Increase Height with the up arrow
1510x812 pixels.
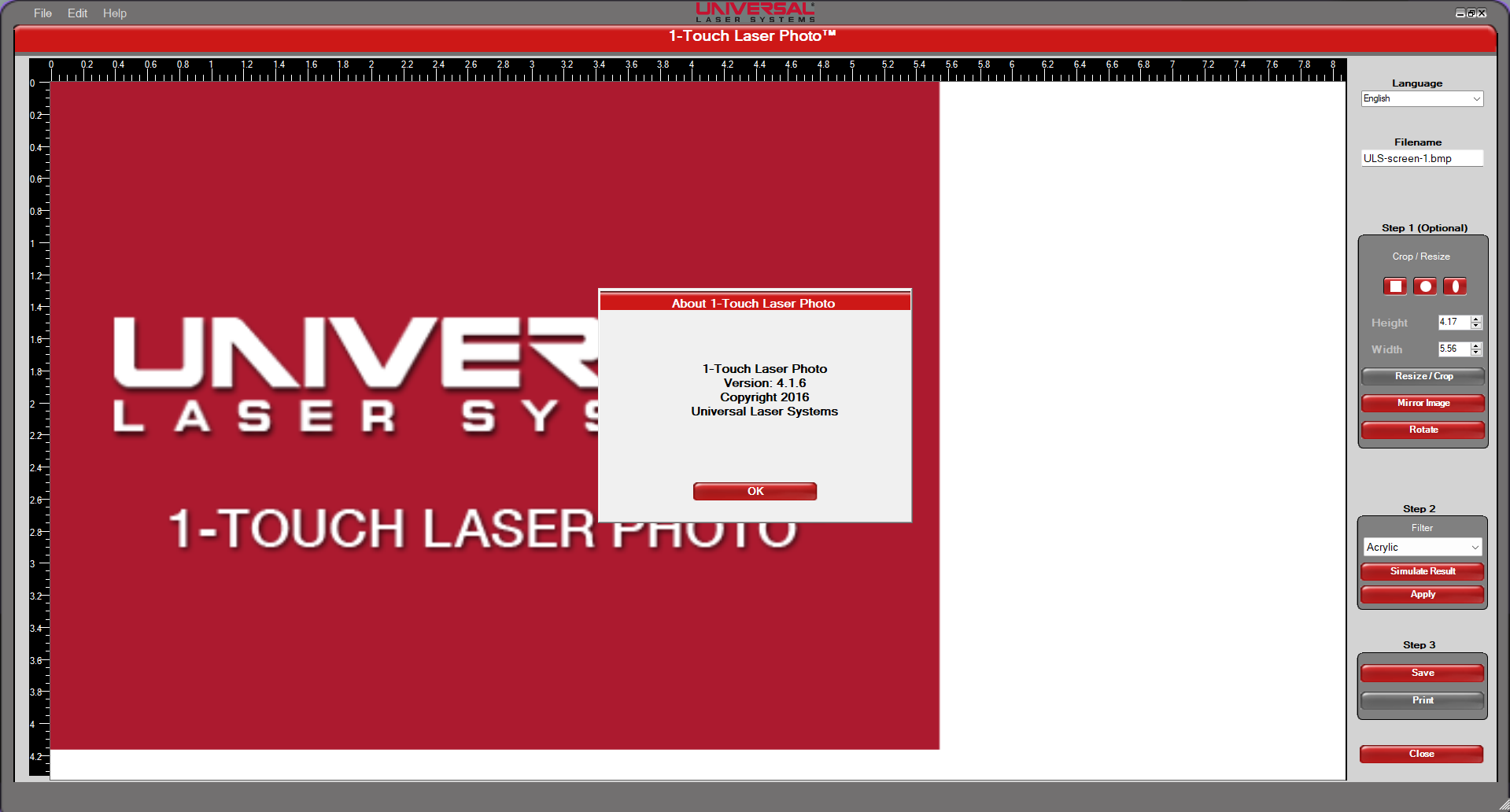[x=1476, y=319]
